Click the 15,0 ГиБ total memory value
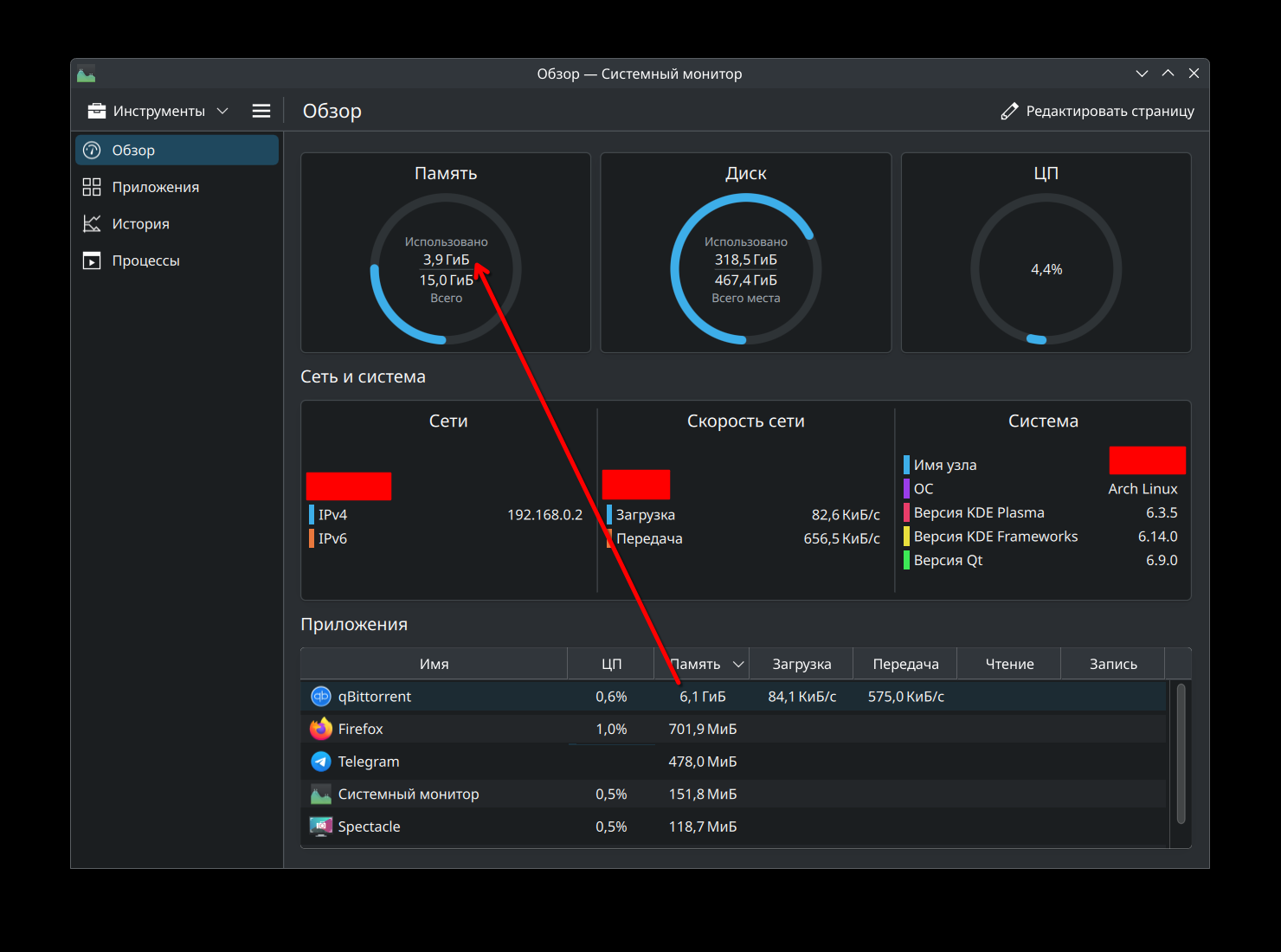1281x952 pixels. [447, 280]
